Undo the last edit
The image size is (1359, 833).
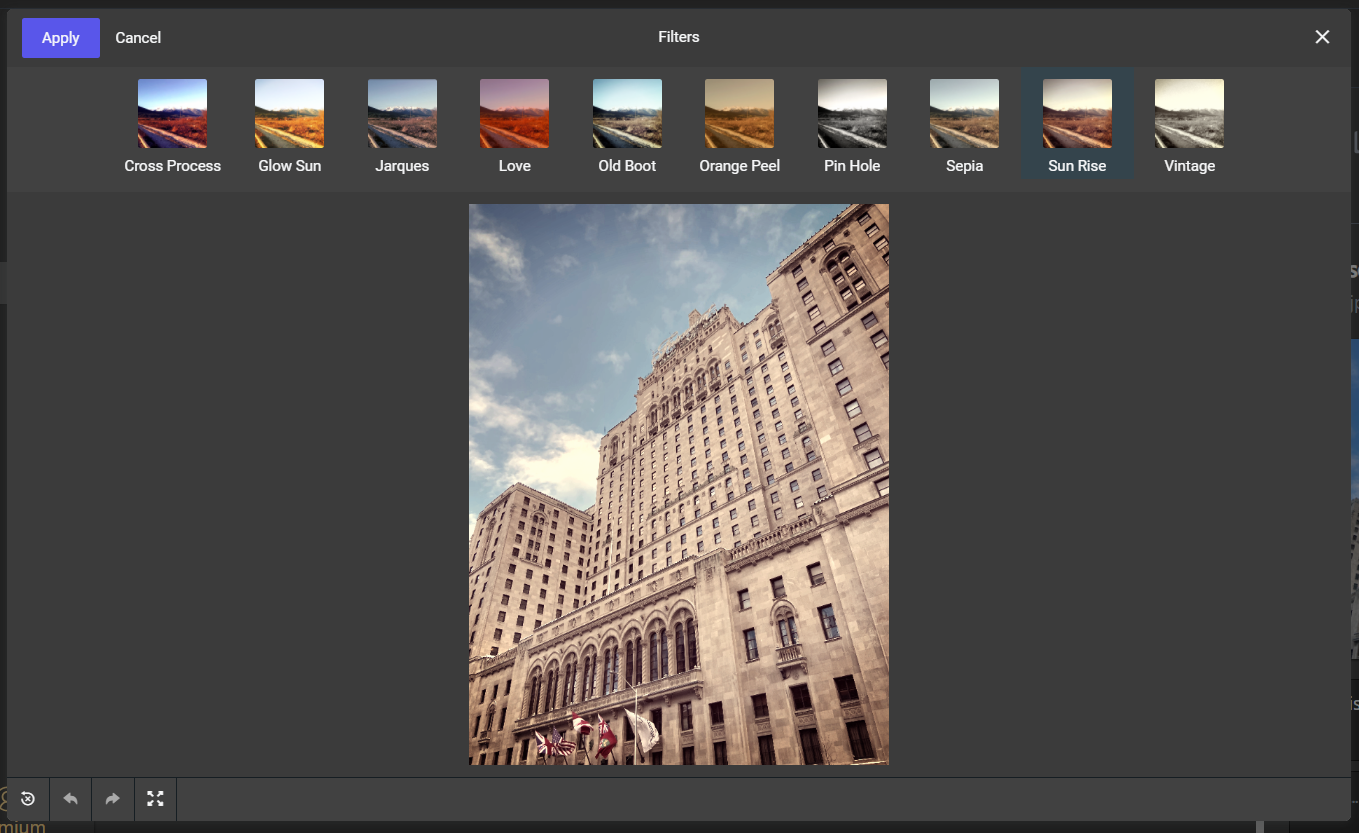pos(70,799)
